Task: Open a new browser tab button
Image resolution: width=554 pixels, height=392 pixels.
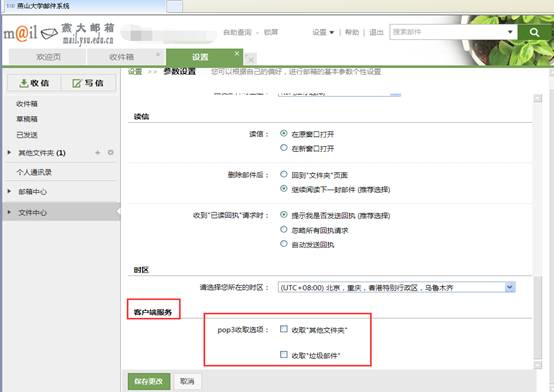Action: click(175, 6)
